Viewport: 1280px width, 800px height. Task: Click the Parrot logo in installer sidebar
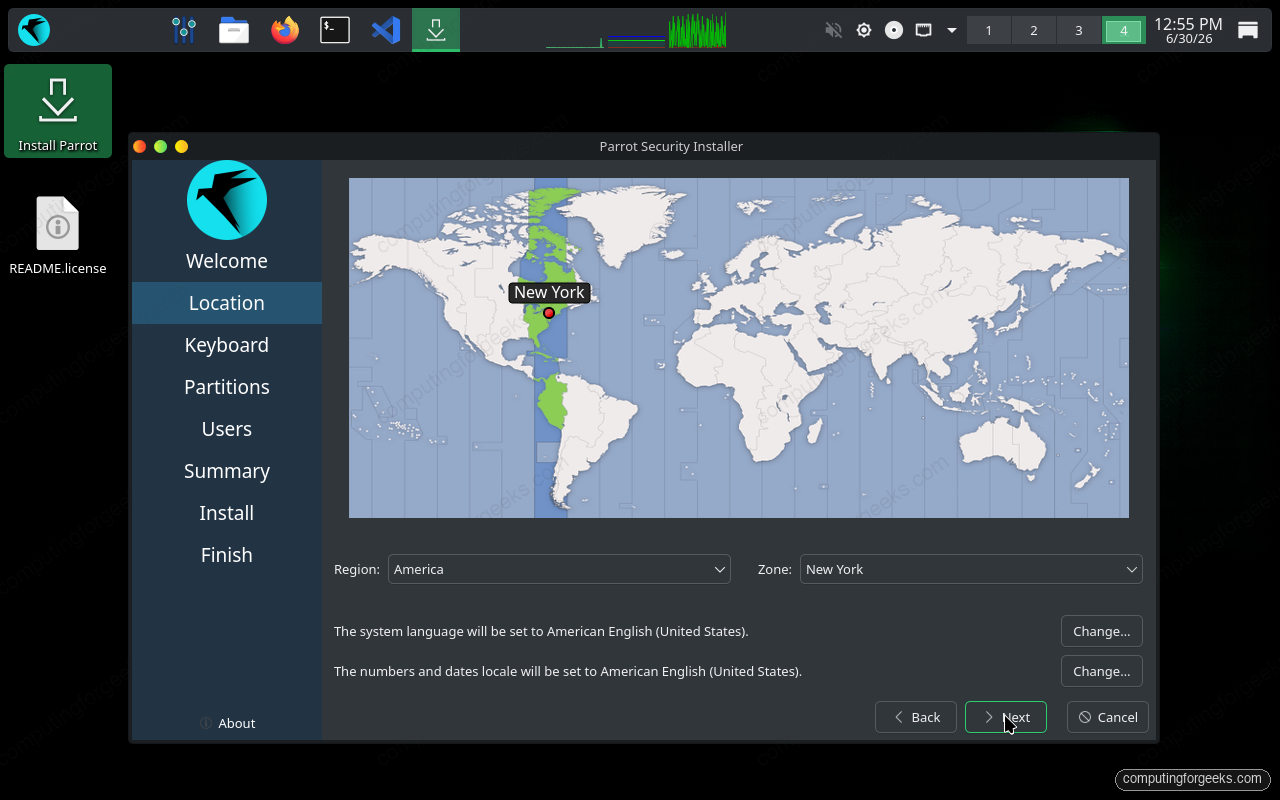tap(227, 200)
